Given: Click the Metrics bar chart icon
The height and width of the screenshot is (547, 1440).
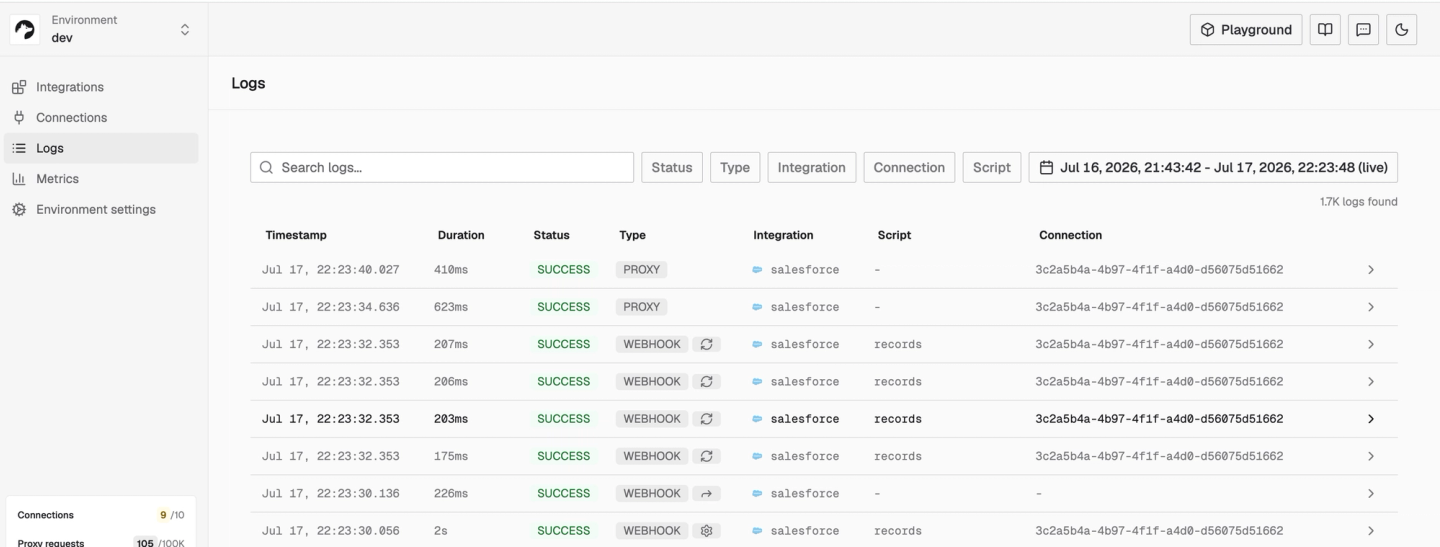Looking at the screenshot, I should coord(19,179).
